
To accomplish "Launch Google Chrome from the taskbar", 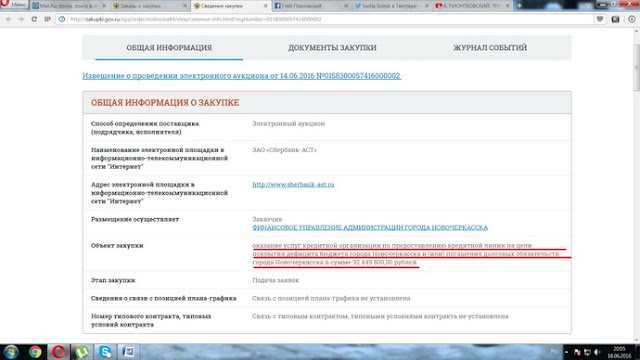I will (35, 352).
